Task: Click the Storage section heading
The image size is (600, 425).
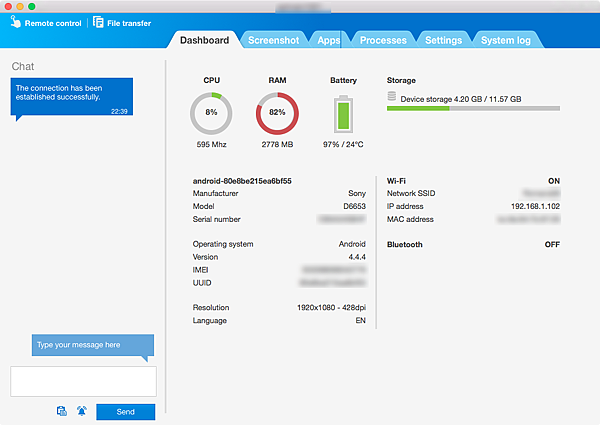Action: tap(401, 80)
